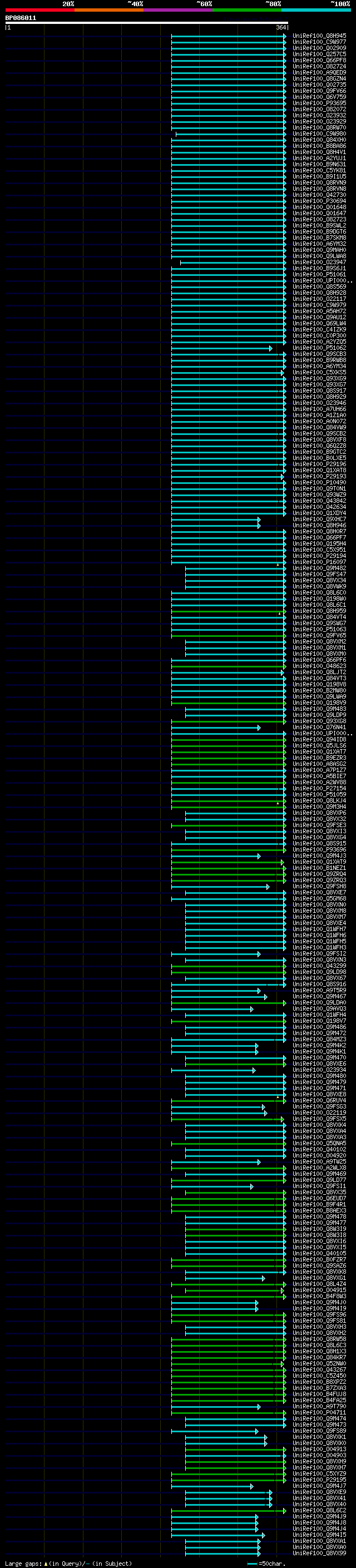Open hit UniRef100_P93696
Image resolution: width=356 pixels, height=1568 pixels.
coord(319,850)
